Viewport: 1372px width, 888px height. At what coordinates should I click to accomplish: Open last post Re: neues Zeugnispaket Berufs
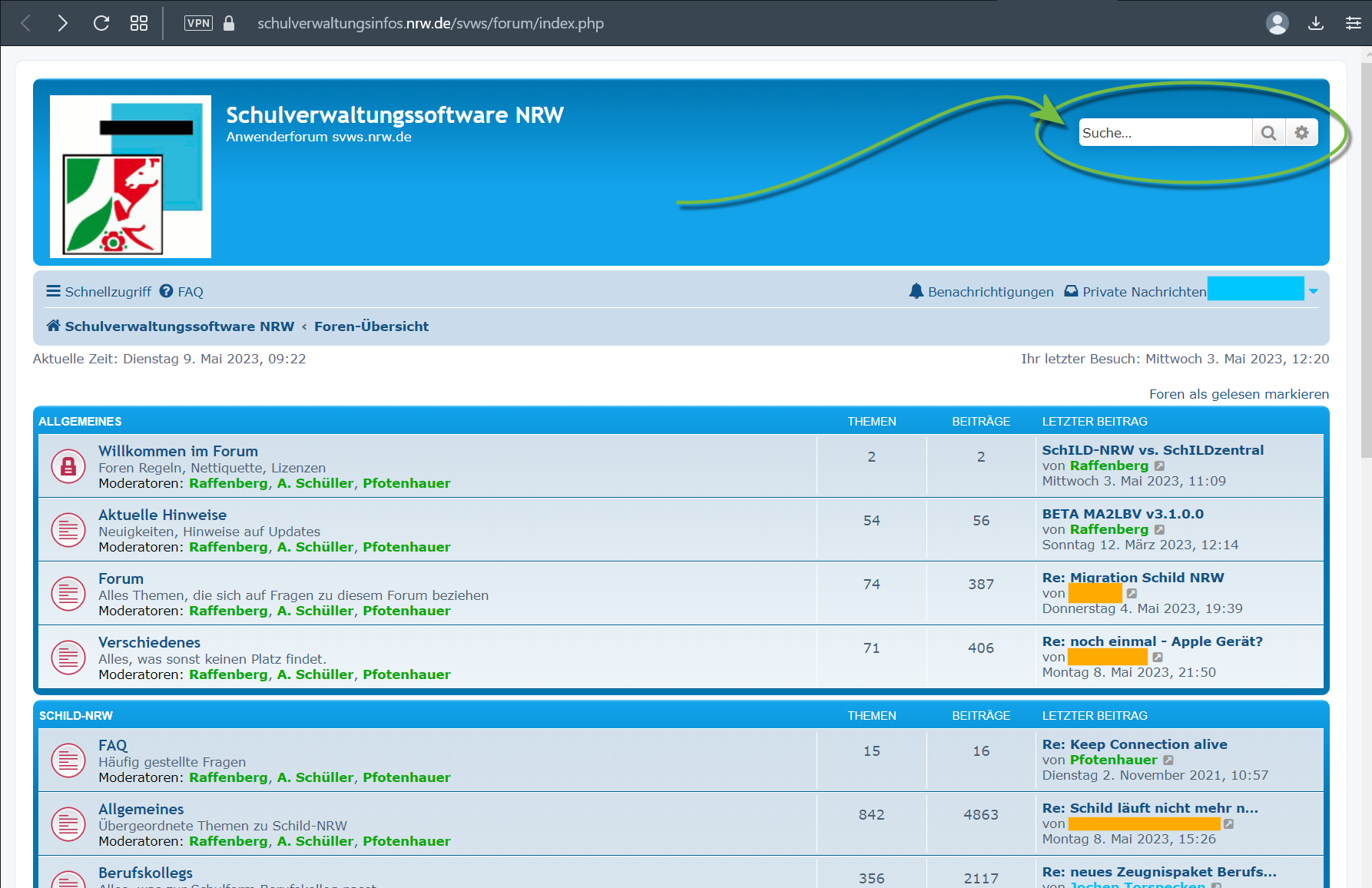pos(1159,872)
